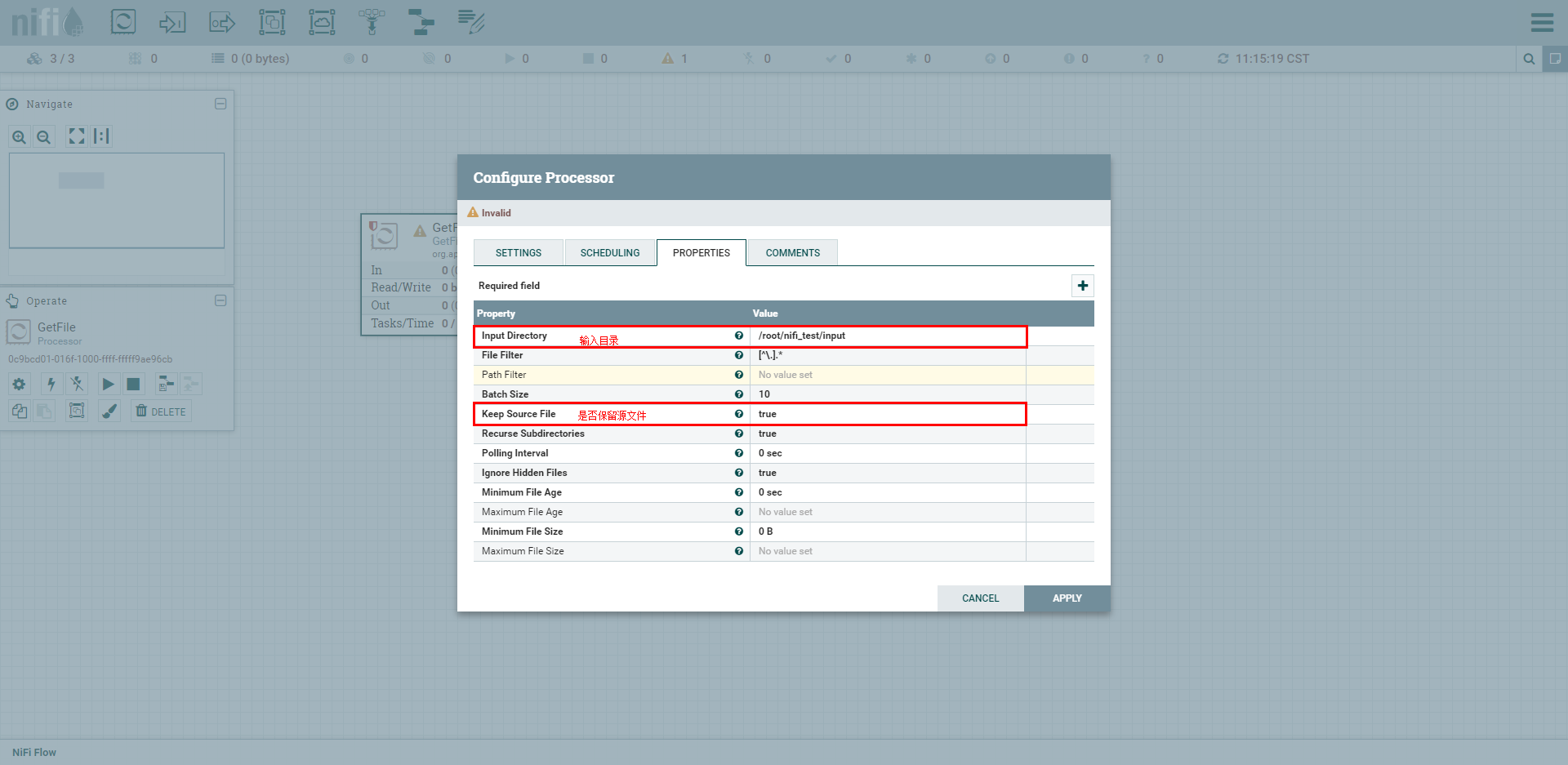
Task: Fit the flow to the screen
Action: coord(77,136)
